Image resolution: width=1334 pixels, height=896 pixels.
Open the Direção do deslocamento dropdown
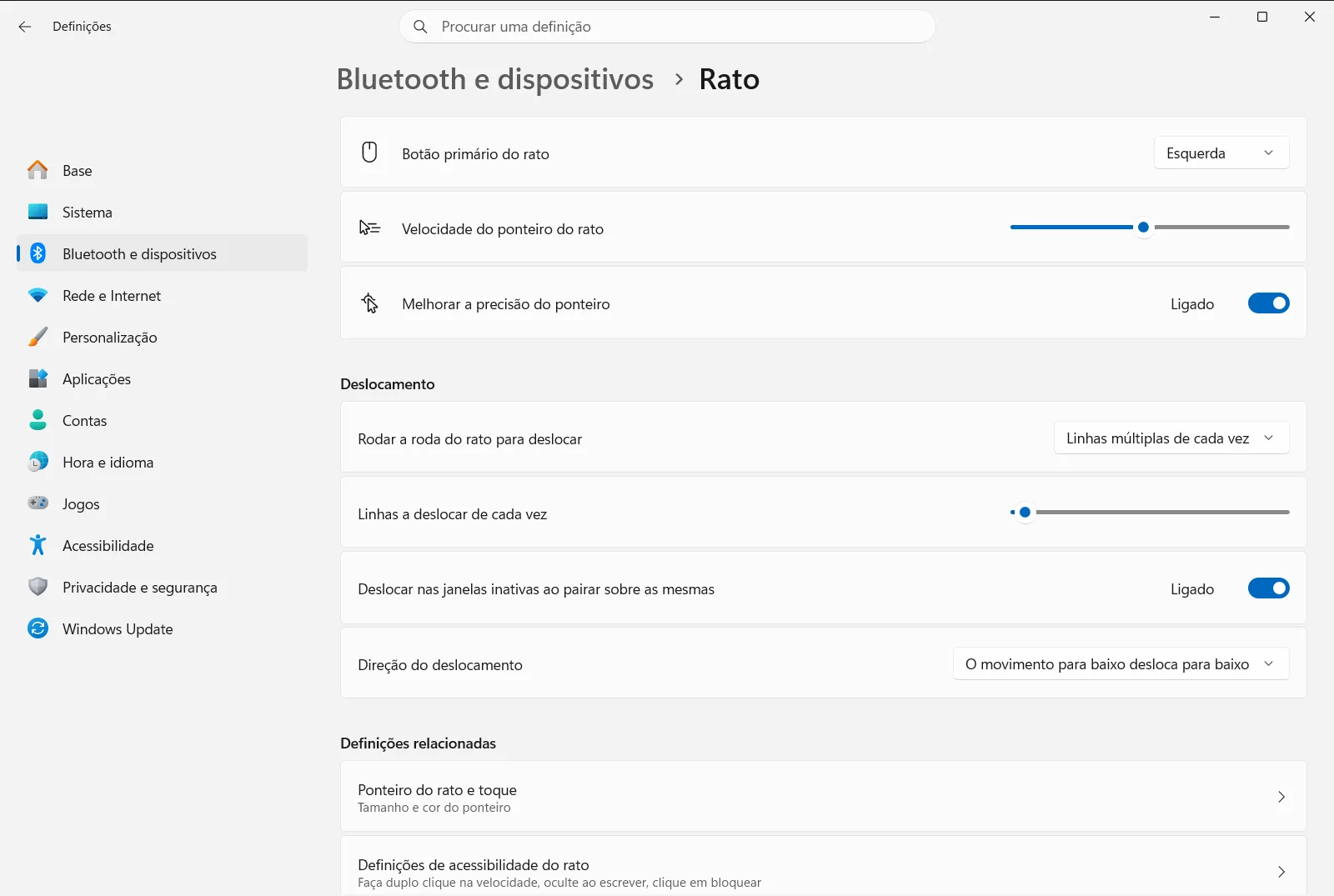(1121, 663)
